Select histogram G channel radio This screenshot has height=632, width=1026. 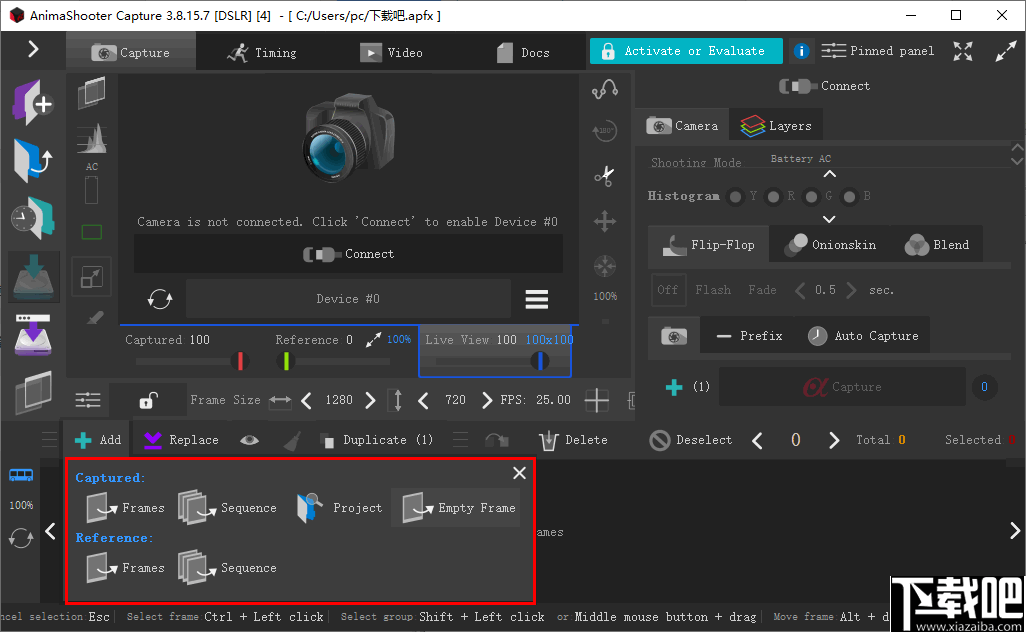coord(811,196)
